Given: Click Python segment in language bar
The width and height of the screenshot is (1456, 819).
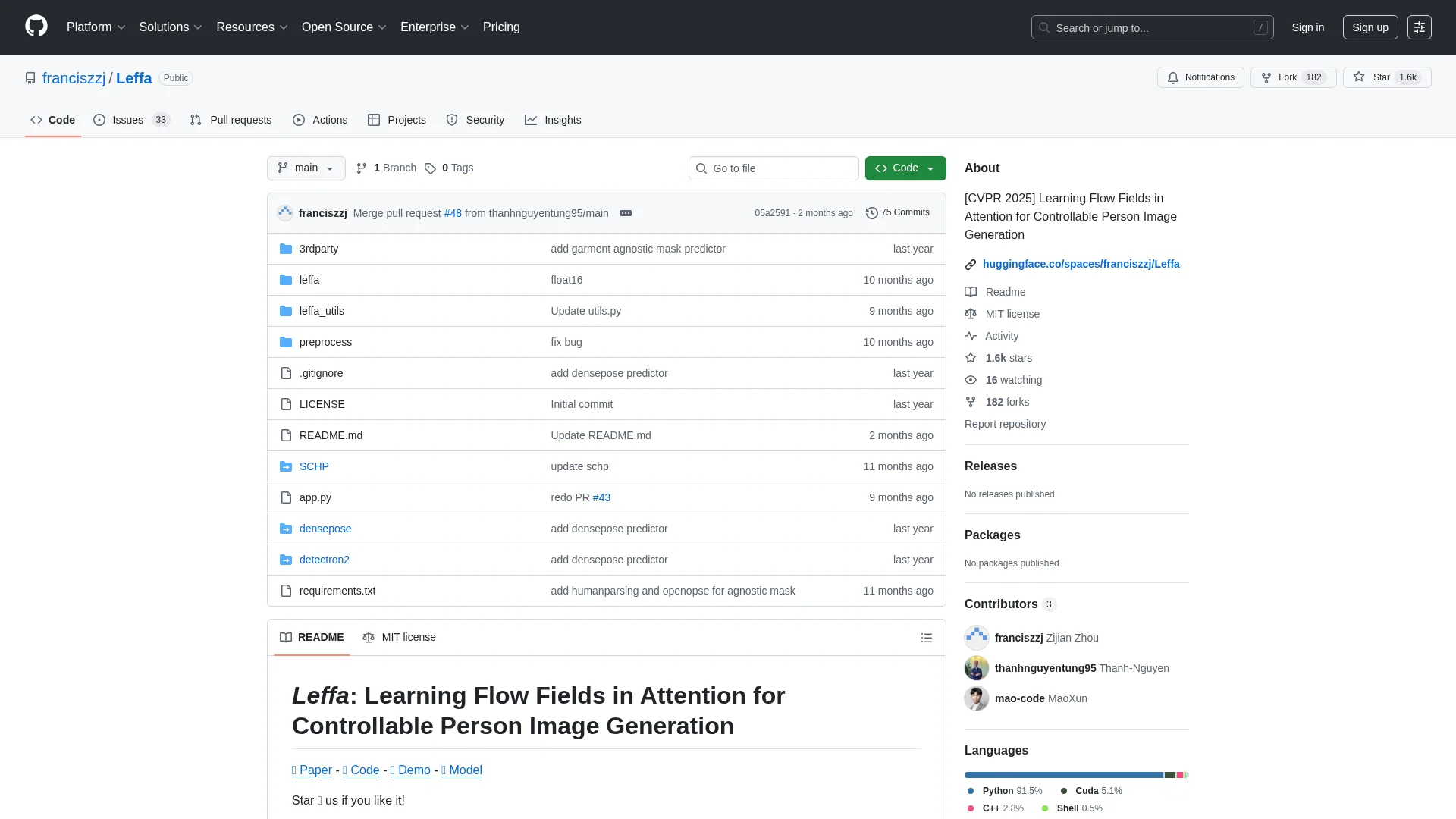Looking at the screenshot, I should 1063,775.
